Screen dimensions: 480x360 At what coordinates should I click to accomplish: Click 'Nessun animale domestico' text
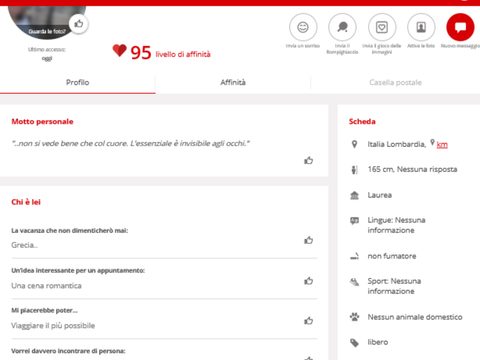(415, 317)
